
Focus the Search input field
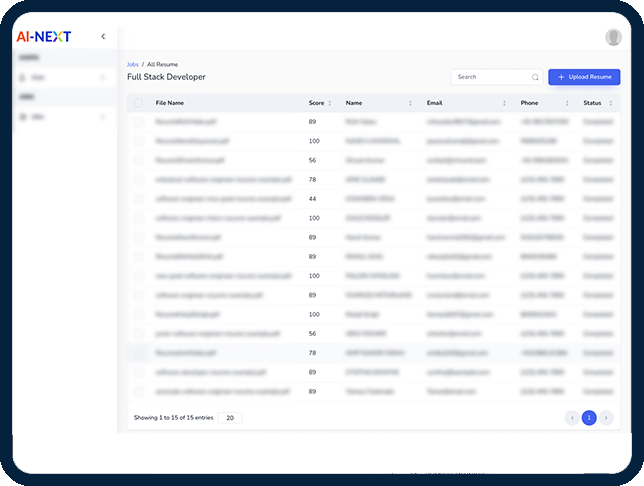(x=497, y=77)
